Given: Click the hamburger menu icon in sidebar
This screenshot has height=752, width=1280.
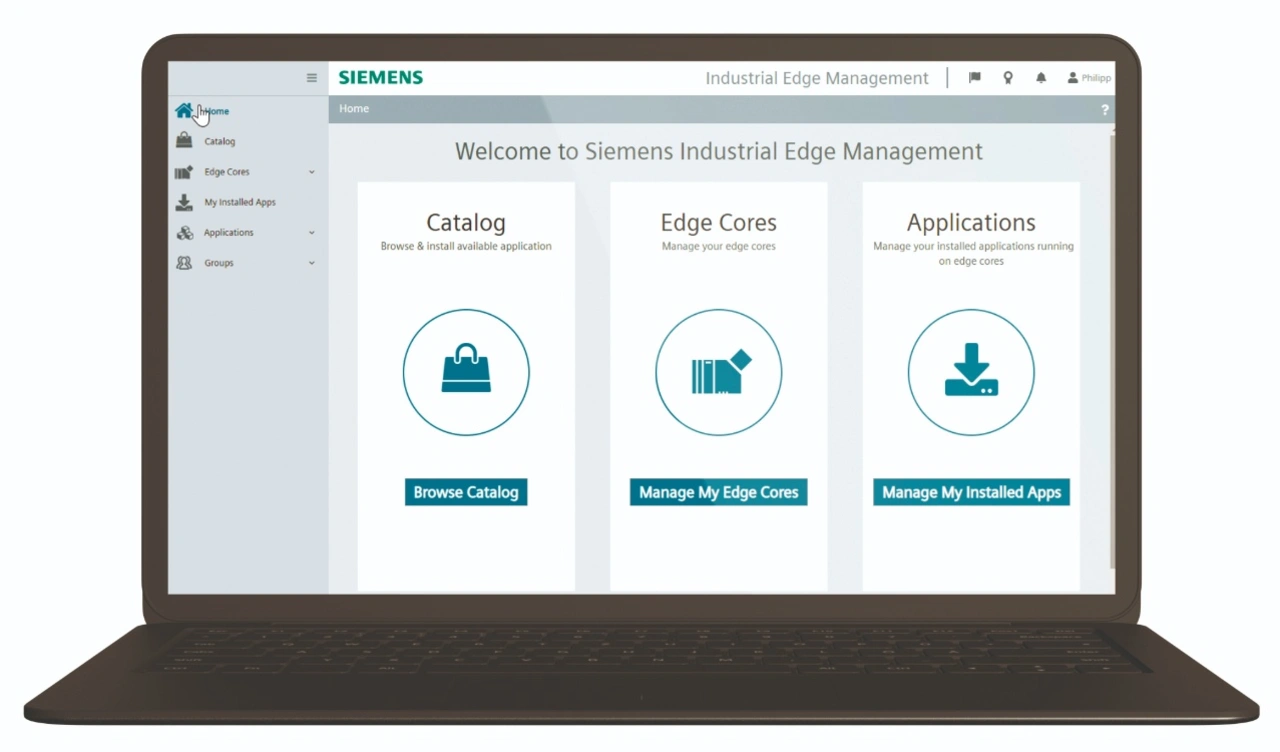Looking at the screenshot, I should coord(312,78).
